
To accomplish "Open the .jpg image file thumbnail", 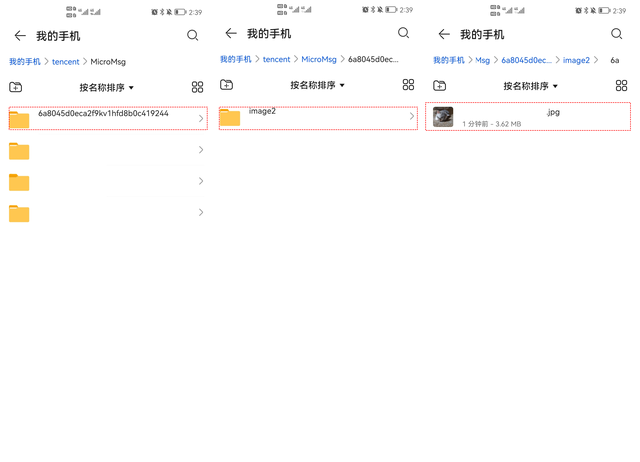I will [x=443, y=117].
